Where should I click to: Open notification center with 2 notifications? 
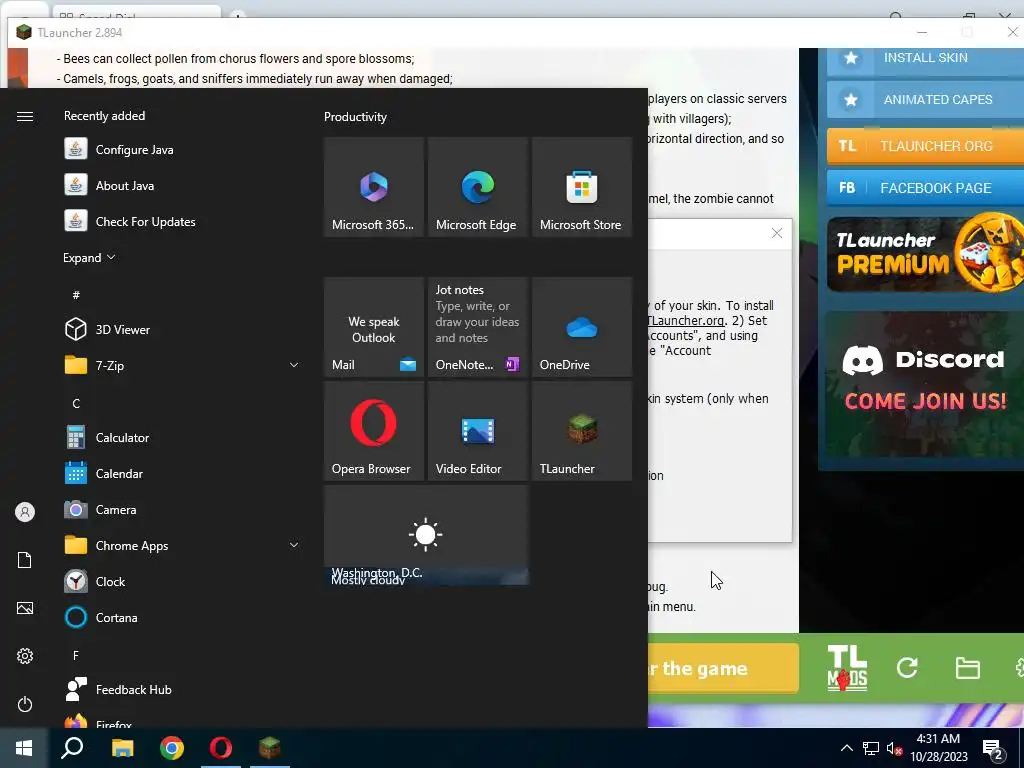coord(993,749)
